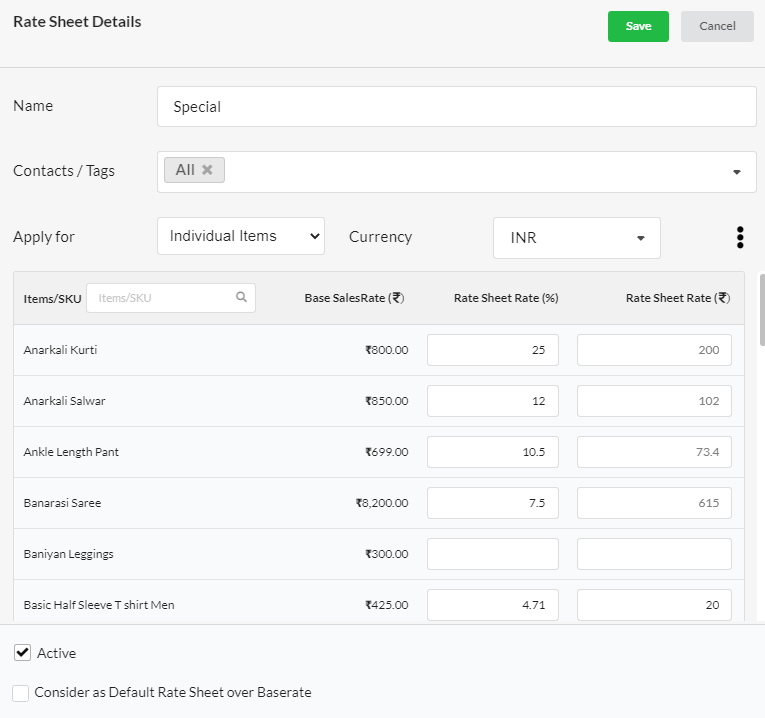This screenshot has width=765, height=718.
Task: Click the Base SalesRate column header
Action: [x=355, y=298]
